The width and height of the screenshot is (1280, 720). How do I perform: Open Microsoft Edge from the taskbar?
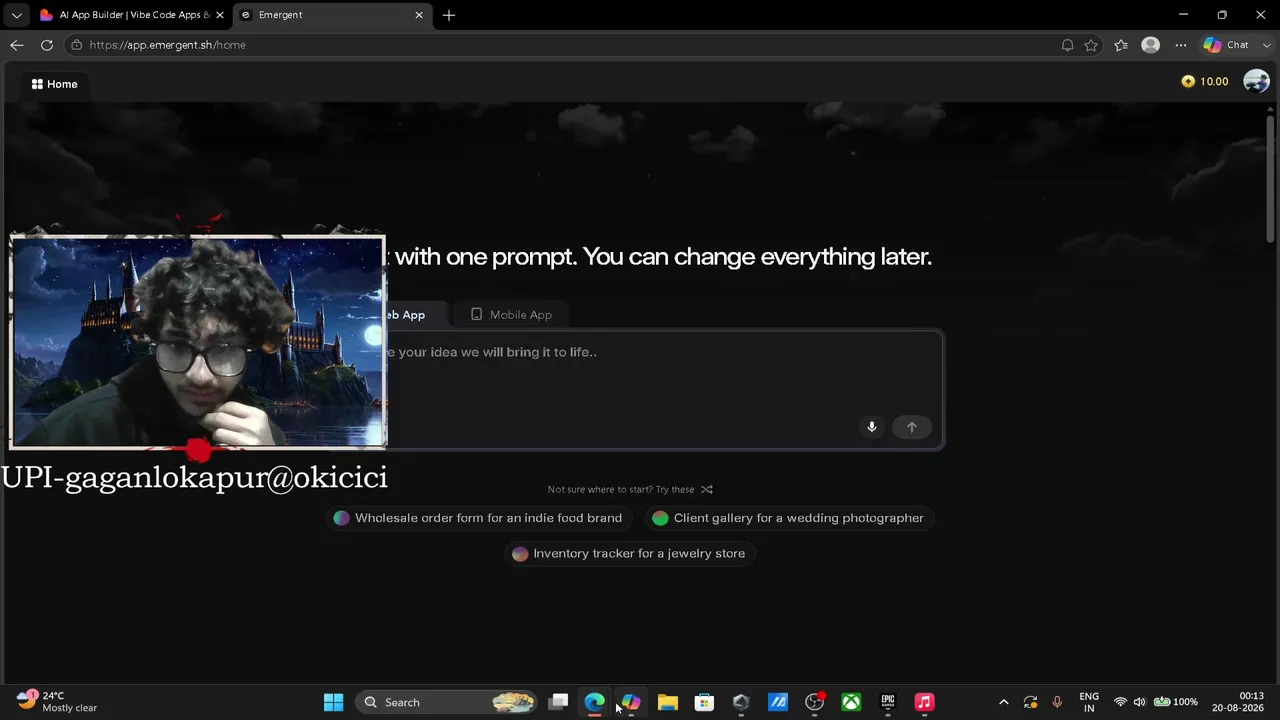pyautogui.click(x=595, y=702)
